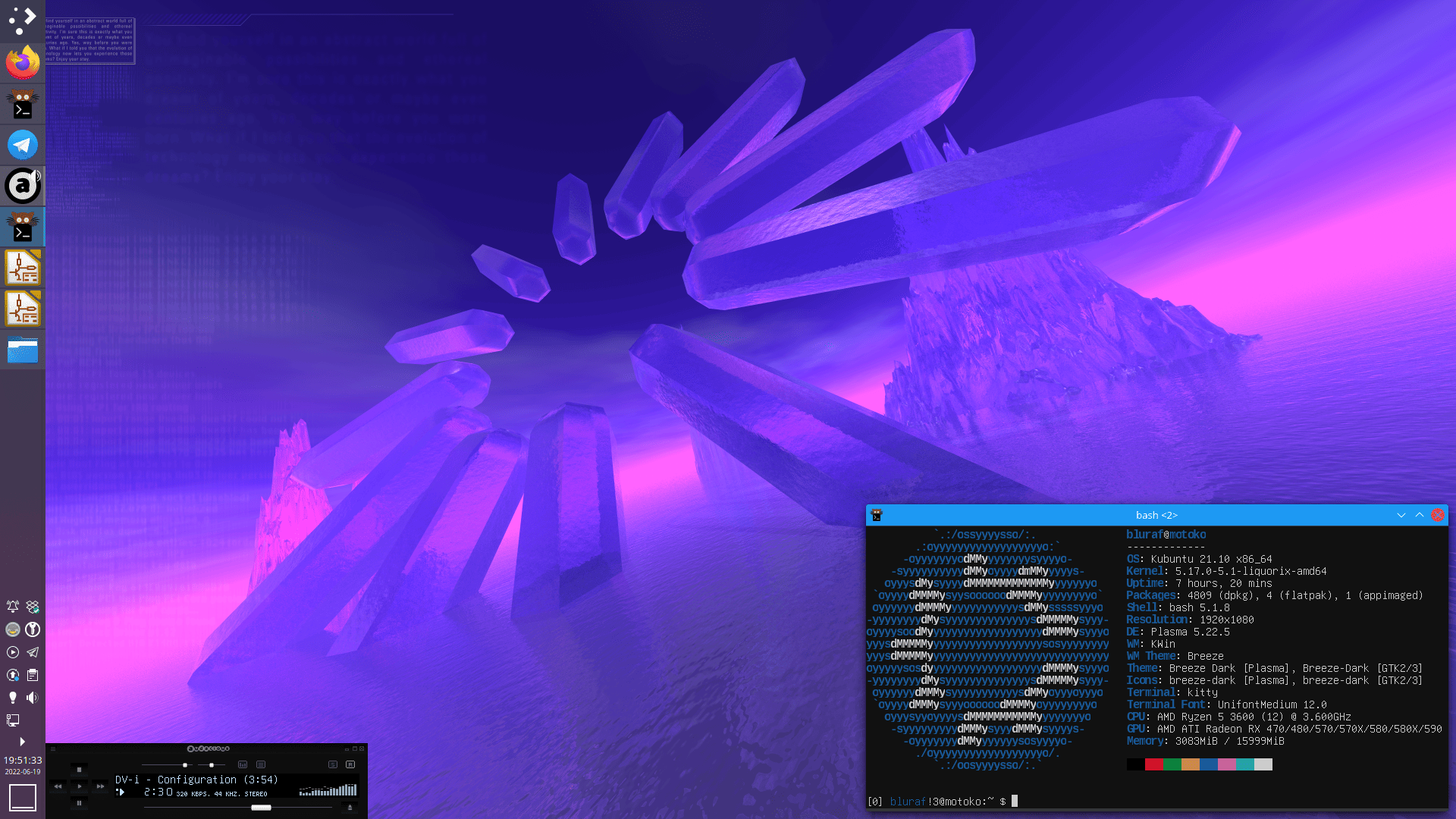
Task: Open the volume tray icon
Action: click(x=33, y=698)
